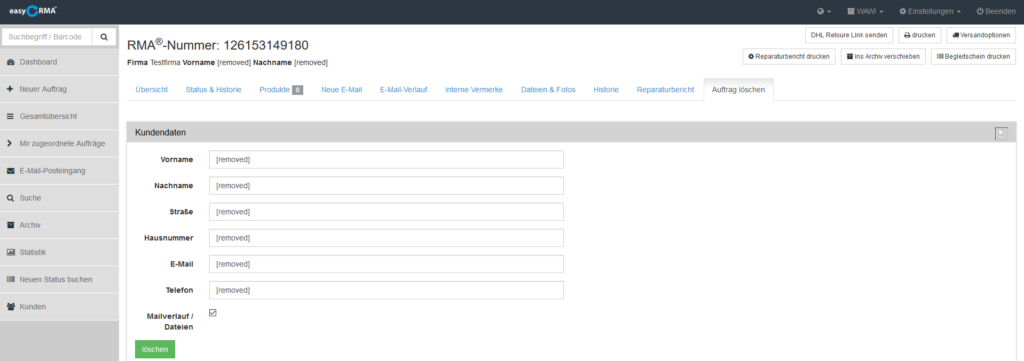
Task: Click Begleitschein drucken button
Action: tap(973, 57)
